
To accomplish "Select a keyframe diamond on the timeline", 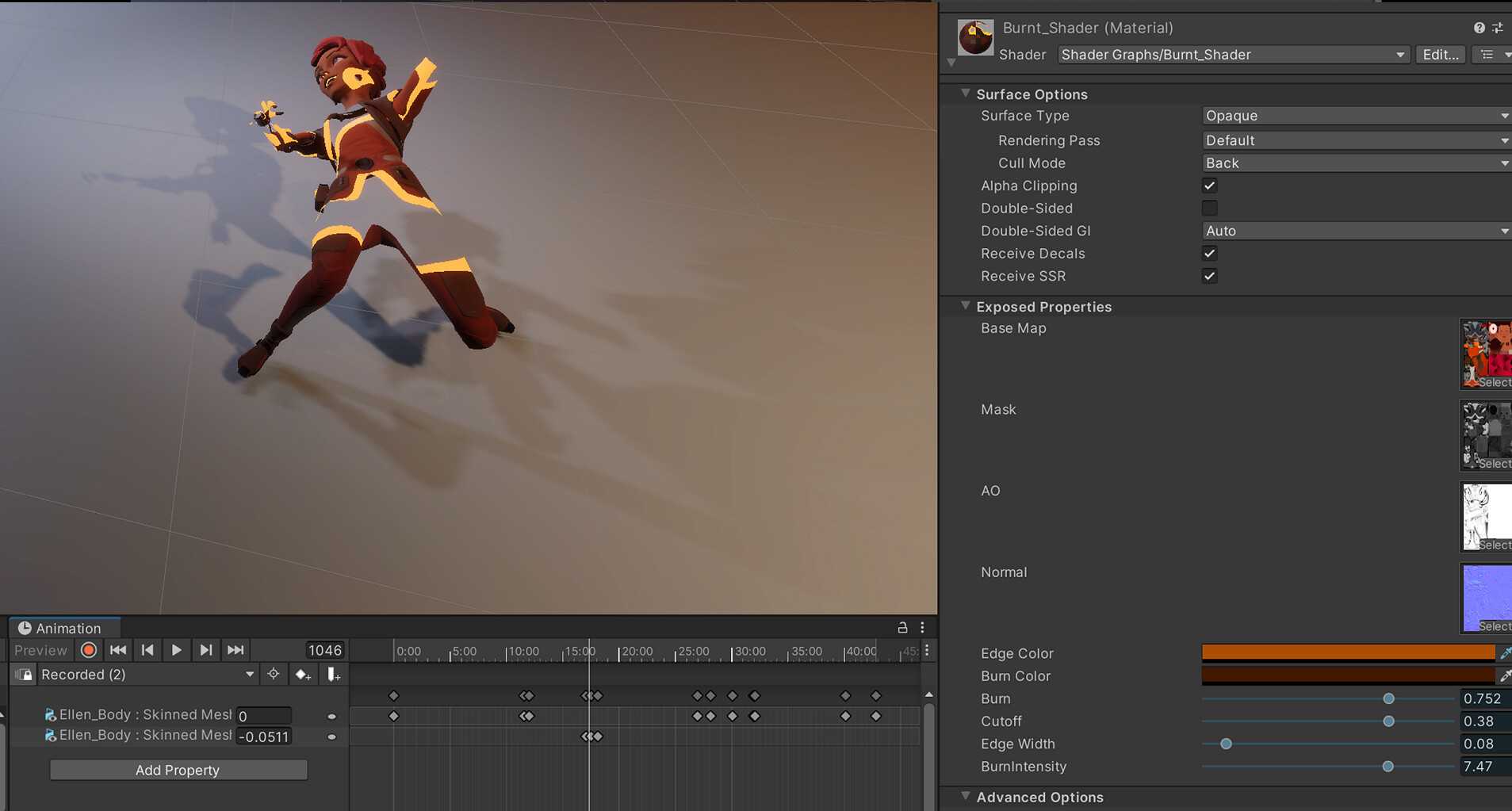I will coord(394,696).
